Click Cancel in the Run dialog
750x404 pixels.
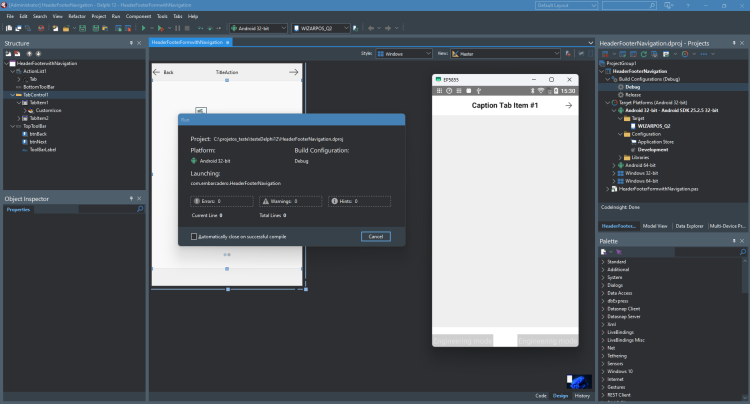click(375, 237)
